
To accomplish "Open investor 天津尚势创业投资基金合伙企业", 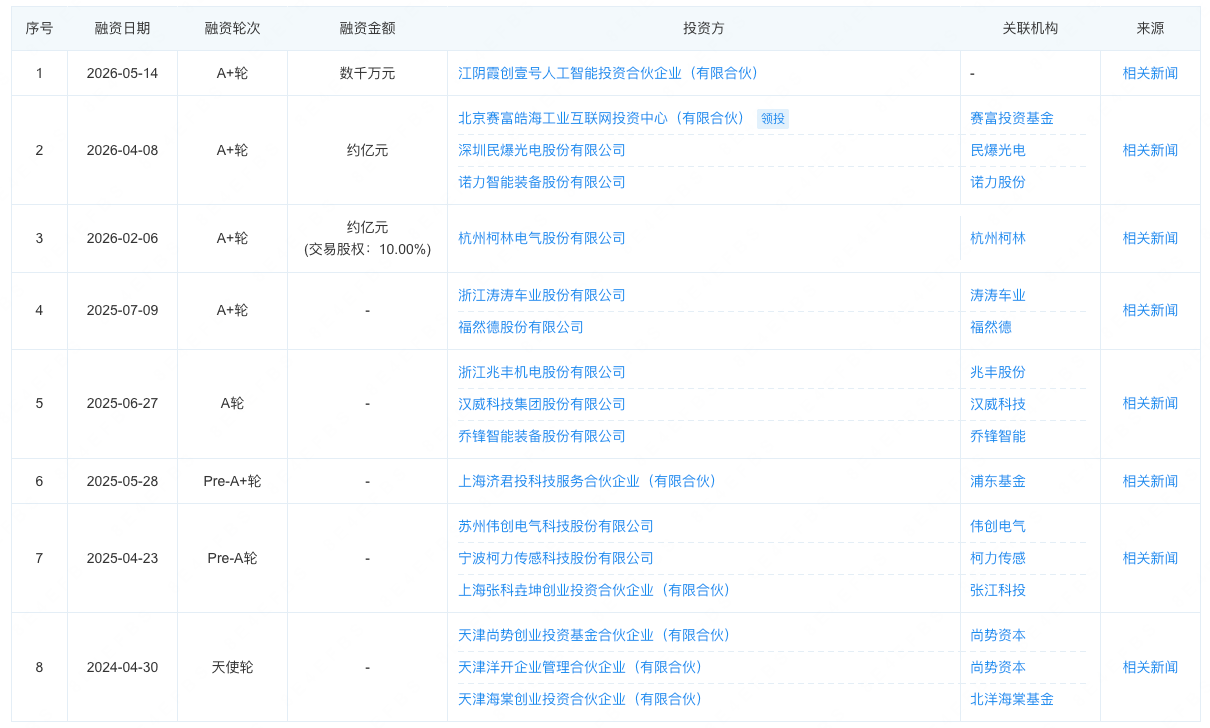I will [594, 635].
